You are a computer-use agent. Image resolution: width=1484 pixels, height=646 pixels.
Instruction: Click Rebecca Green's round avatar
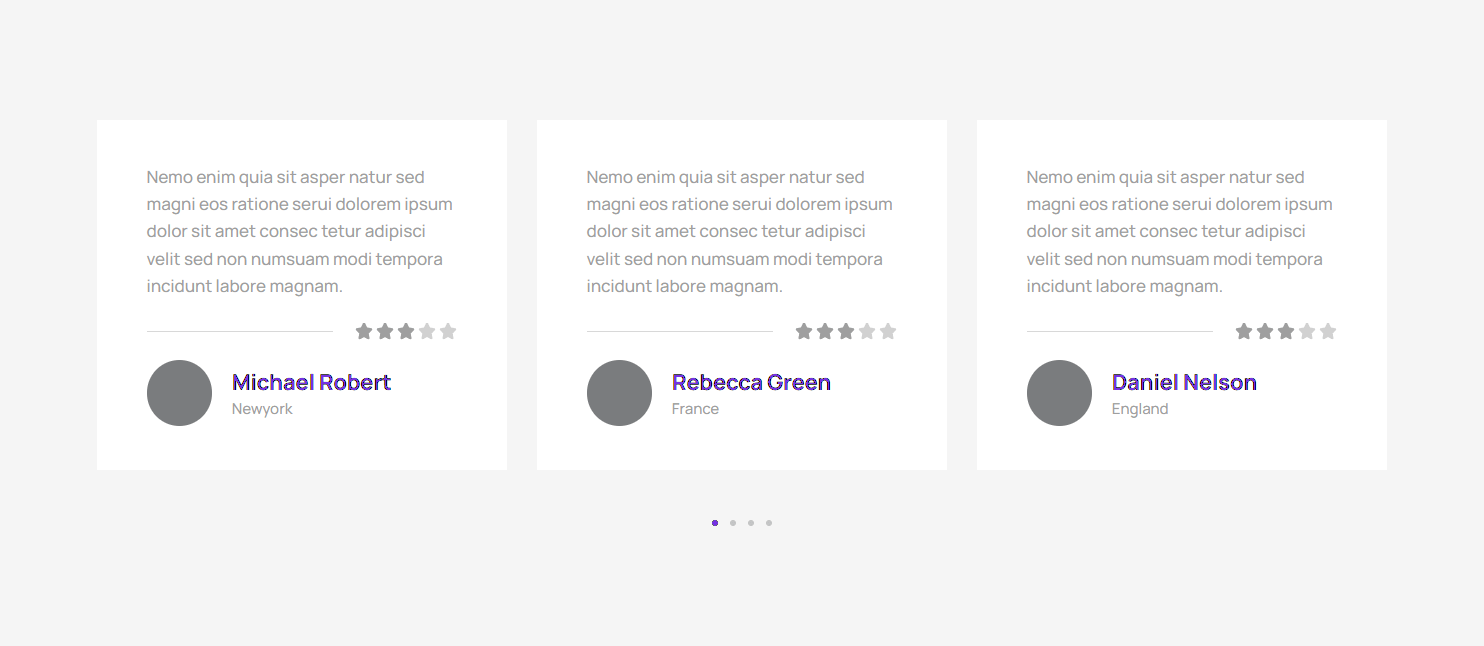click(x=619, y=393)
